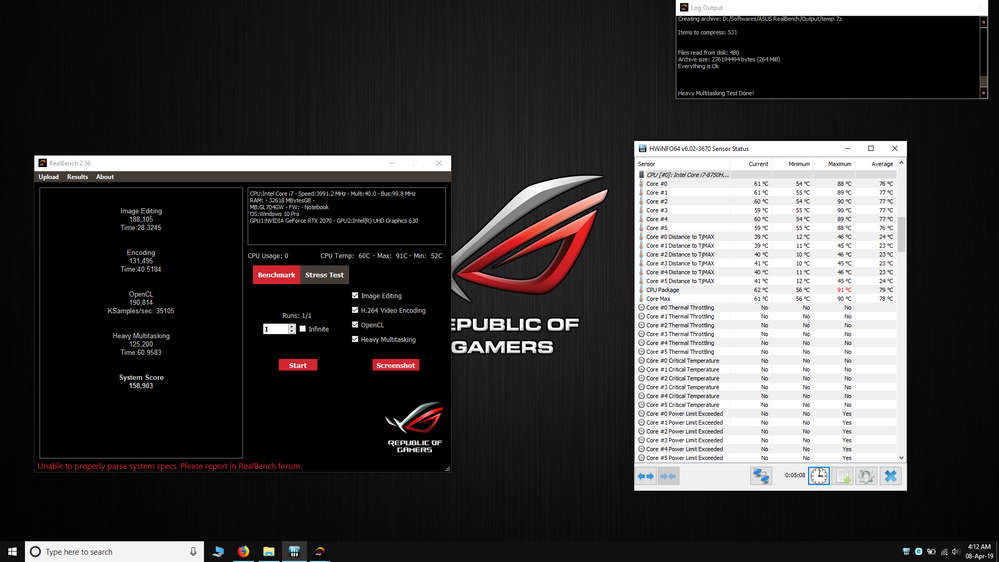Click HWiNFO64 title bar icon
Screen dimensions: 999x562
pyautogui.click(x=642, y=148)
